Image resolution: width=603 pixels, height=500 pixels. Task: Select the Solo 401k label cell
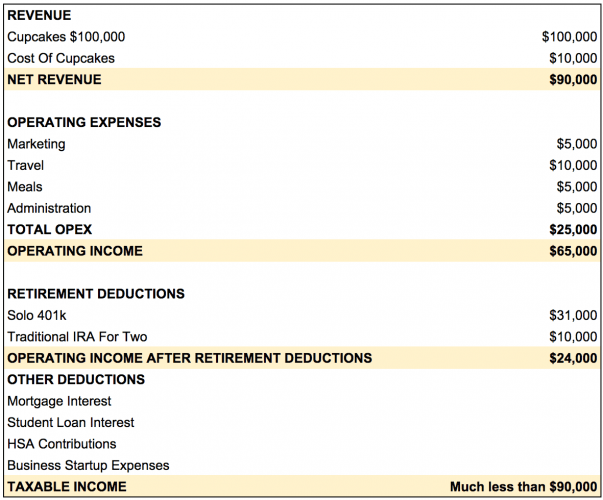coord(37,315)
